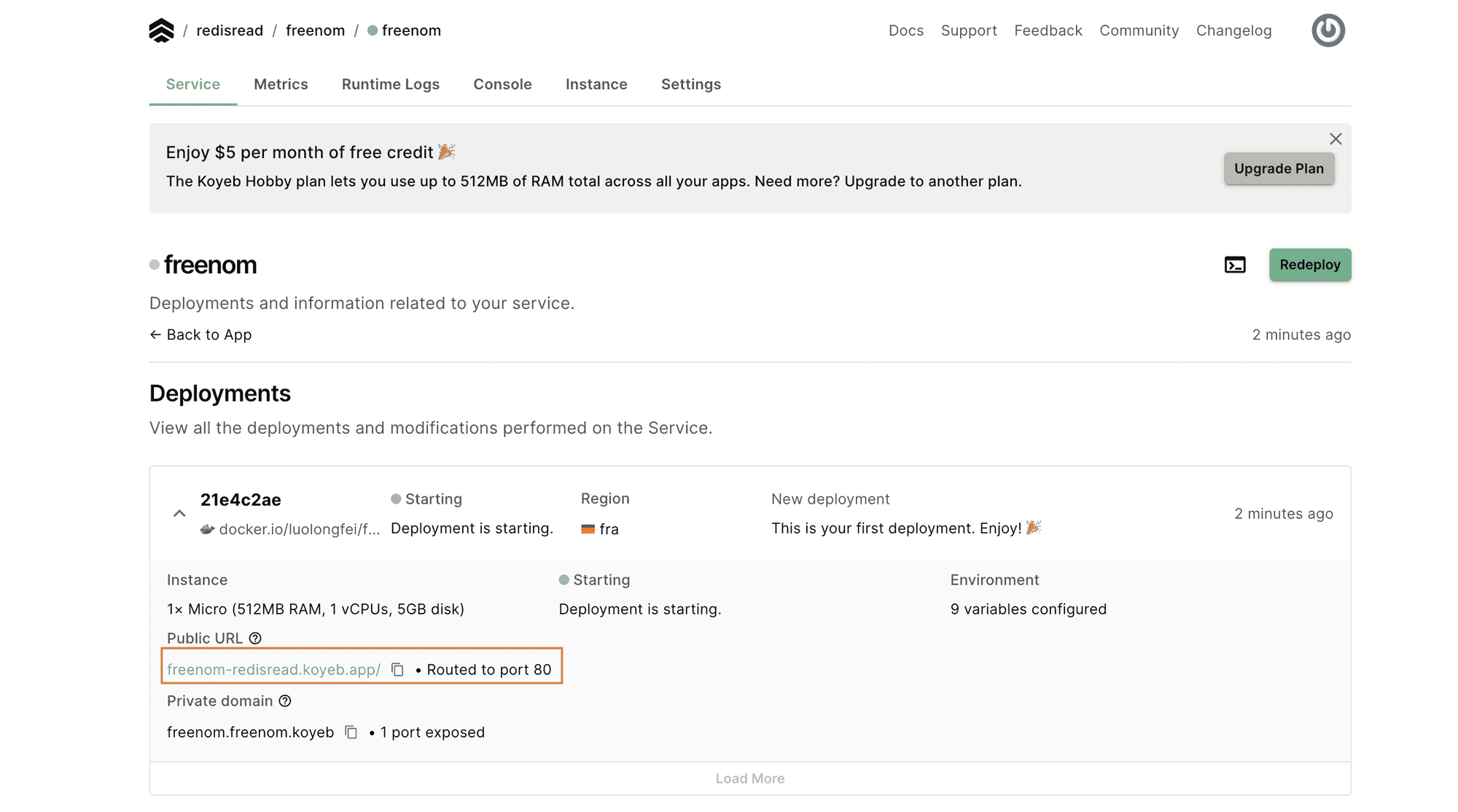
Task: Open freenom-redisread.koyeb.app link
Action: 273,669
